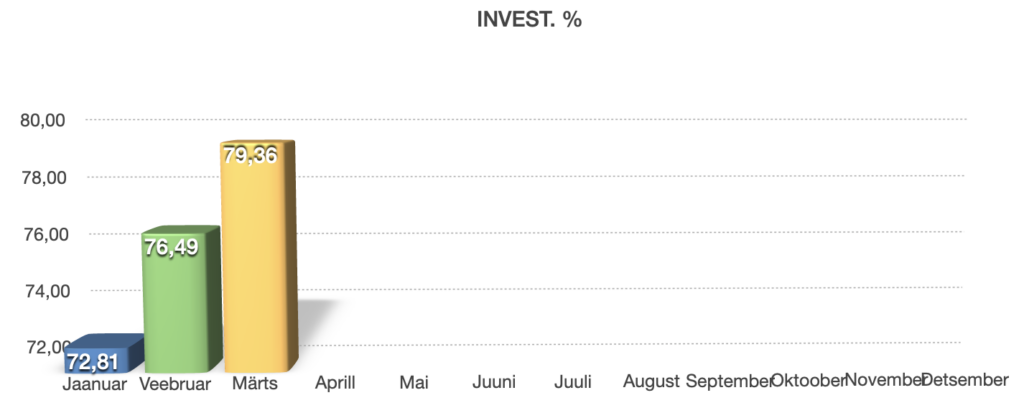Click the Aprill axis label
Screen dimensions: 1024x408
click(337, 383)
